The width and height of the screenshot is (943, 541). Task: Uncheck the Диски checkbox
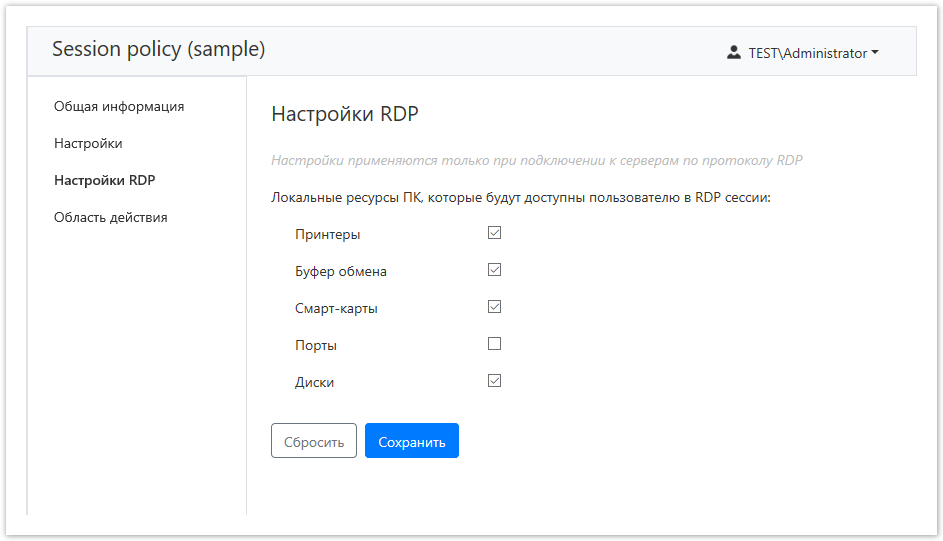494,381
